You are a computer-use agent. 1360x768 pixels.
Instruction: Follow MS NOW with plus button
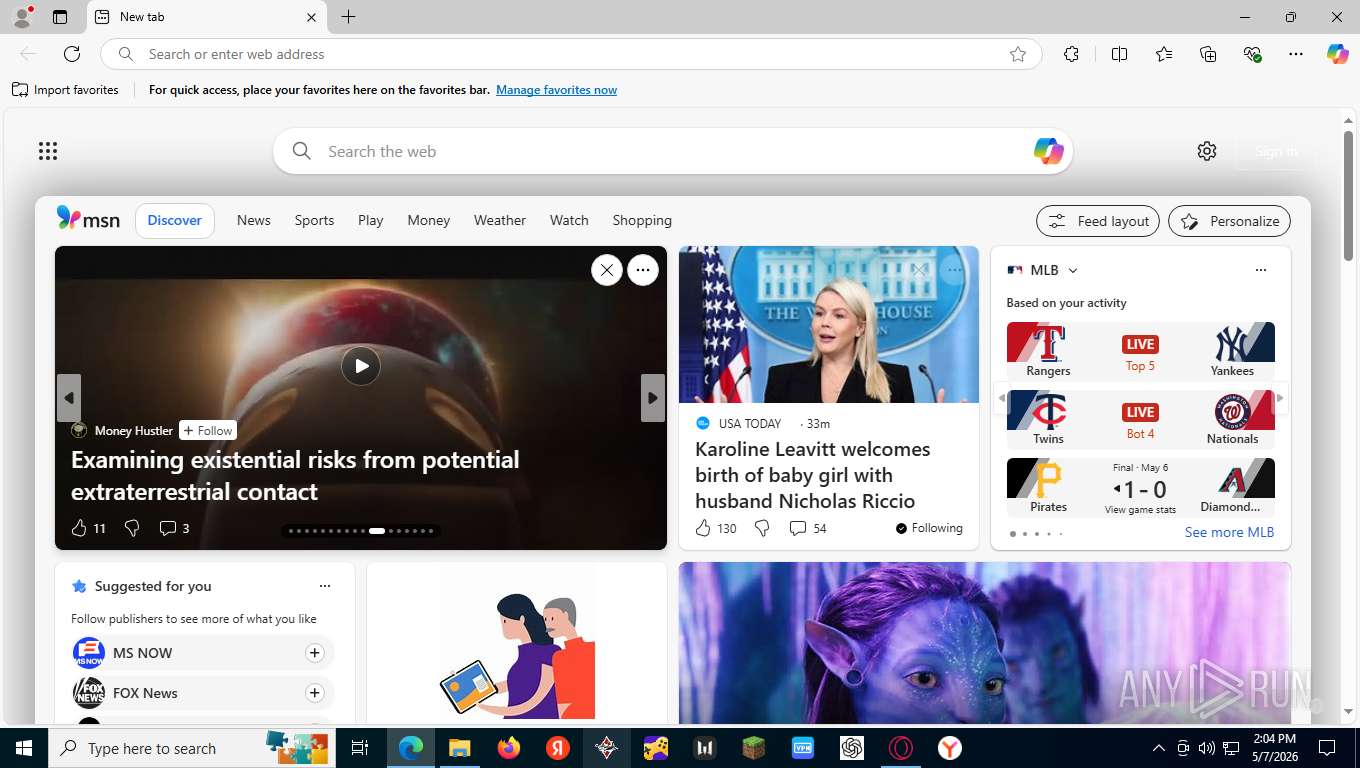[x=314, y=653]
